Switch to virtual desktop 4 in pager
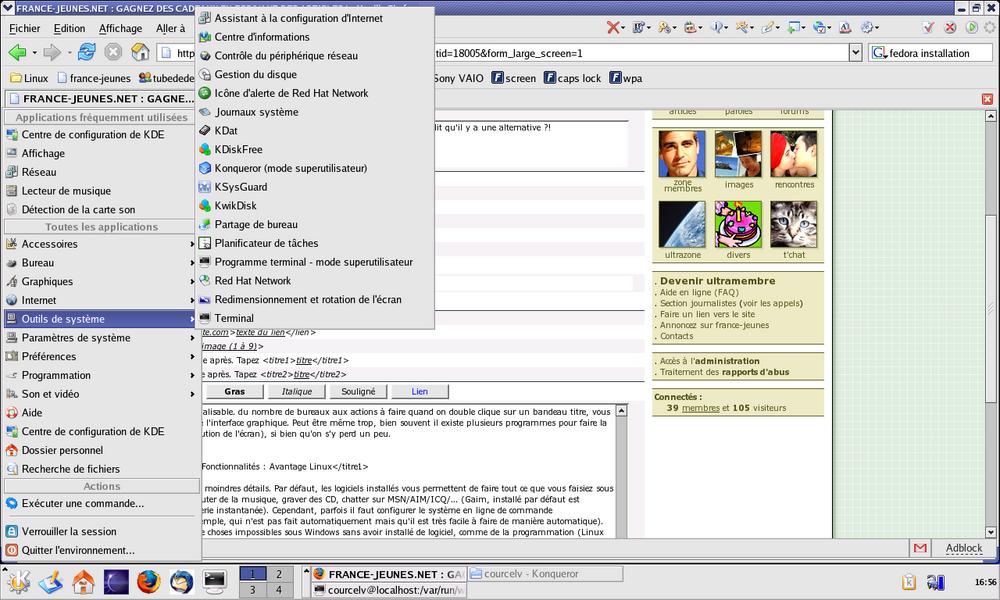This screenshot has height=600, width=1000. click(279, 590)
